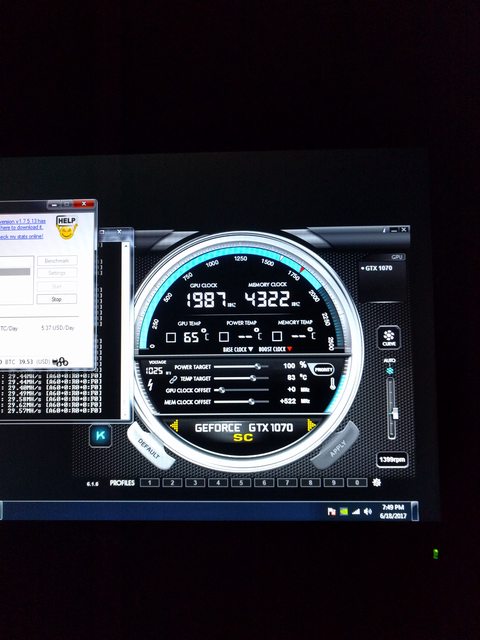Click the GPU CLOCK OFFSET slider handle

pyautogui.click(x=221, y=390)
